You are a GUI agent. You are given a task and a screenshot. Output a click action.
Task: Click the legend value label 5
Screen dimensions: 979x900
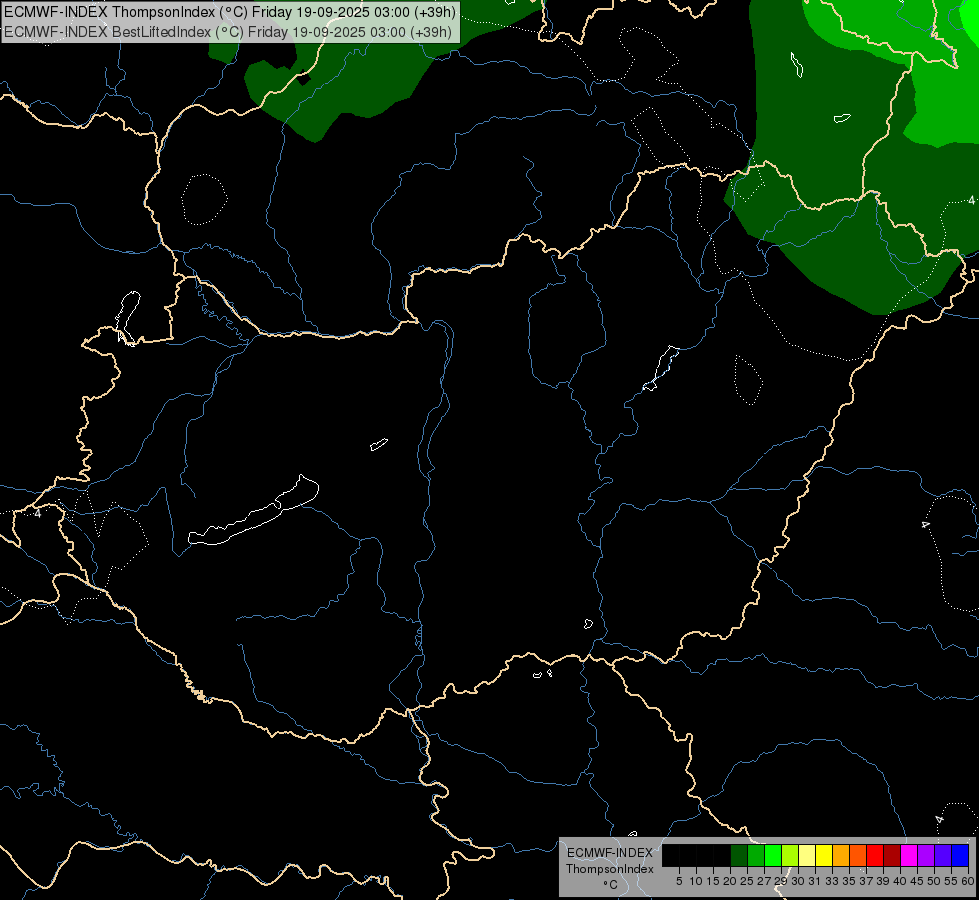[679, 881]
